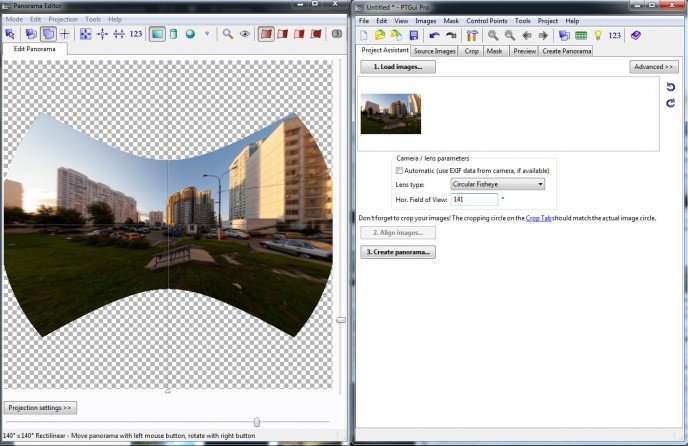The height and width of the screenshot is (446, 688).
Task: Open the Images menu in PTGui
Action: pos(426,21)
